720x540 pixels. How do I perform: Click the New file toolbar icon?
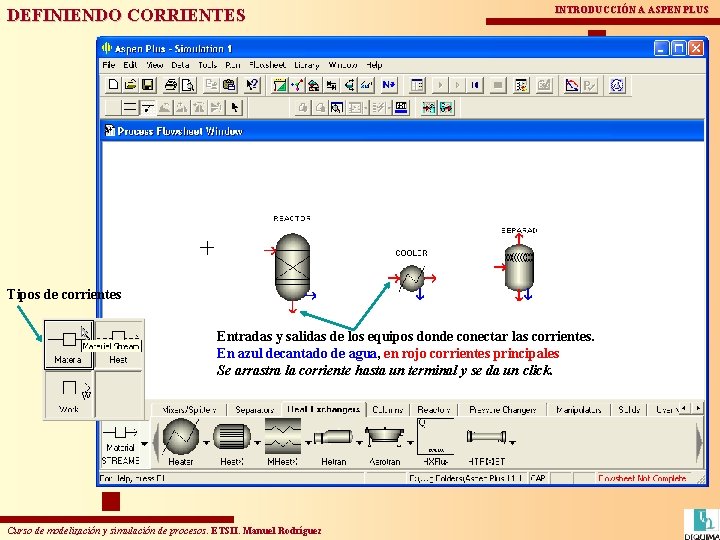[x=113, y=85]
